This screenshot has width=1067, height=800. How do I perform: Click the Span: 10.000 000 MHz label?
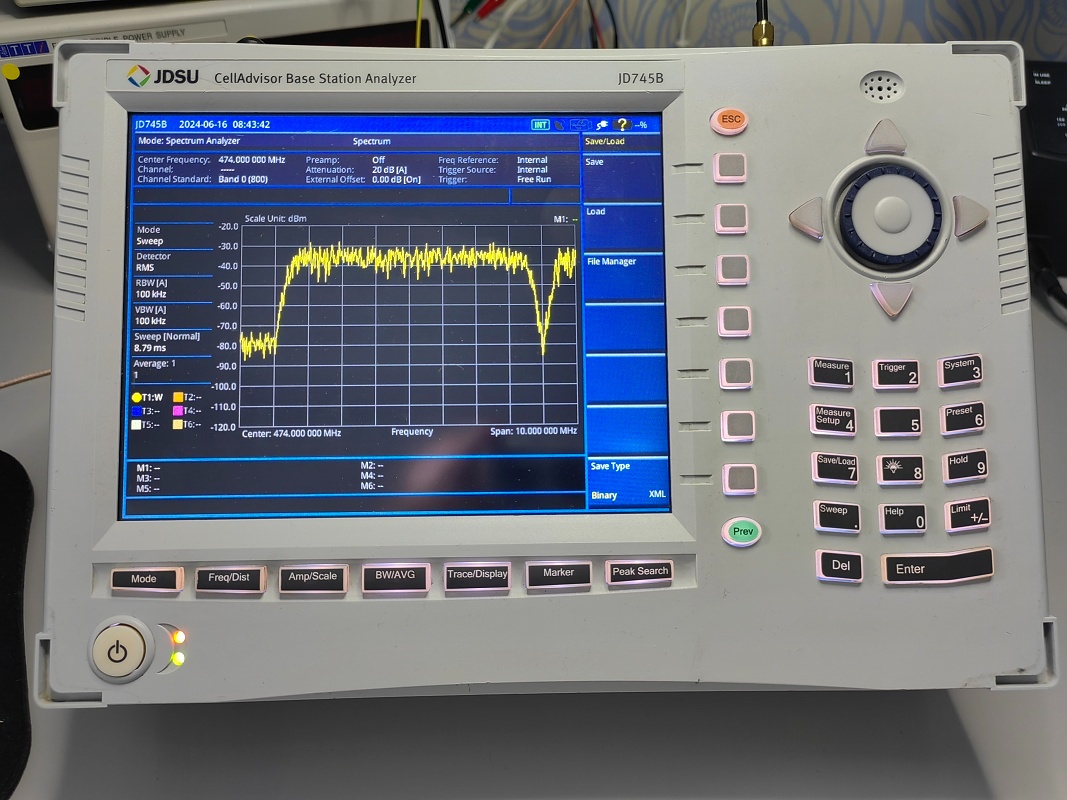[x=533, y=431]
